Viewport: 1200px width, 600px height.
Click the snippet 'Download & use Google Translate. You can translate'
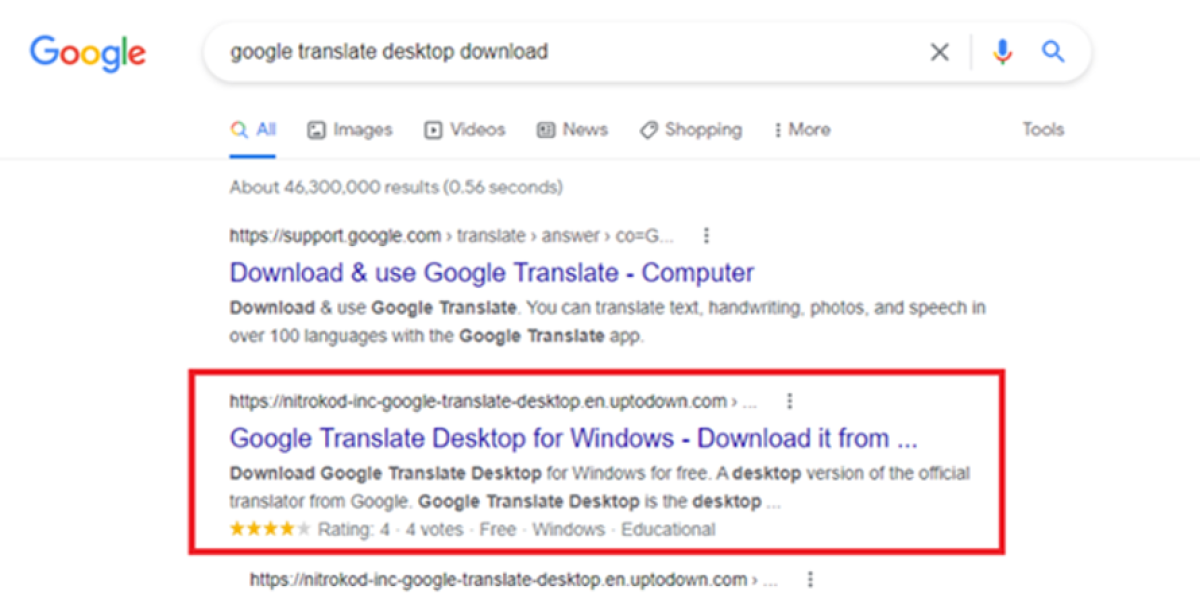[608, 321]
